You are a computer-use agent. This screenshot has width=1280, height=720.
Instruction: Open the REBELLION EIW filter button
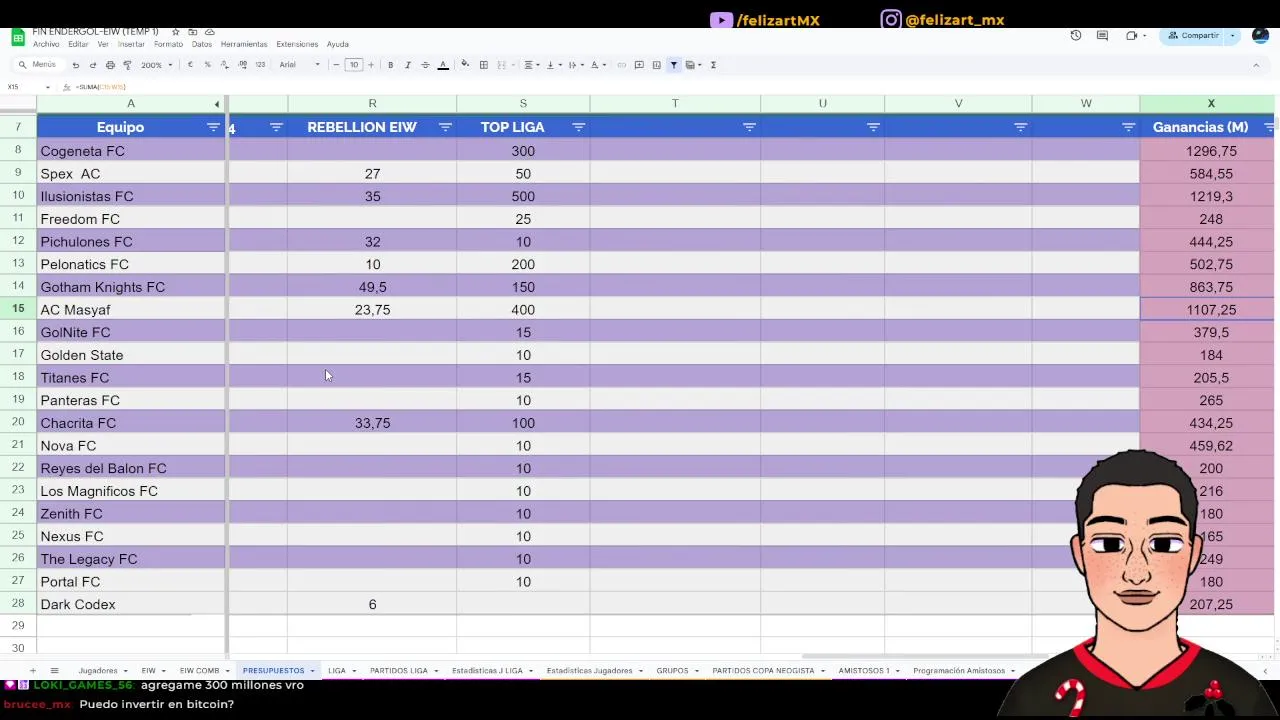(445, 127)
